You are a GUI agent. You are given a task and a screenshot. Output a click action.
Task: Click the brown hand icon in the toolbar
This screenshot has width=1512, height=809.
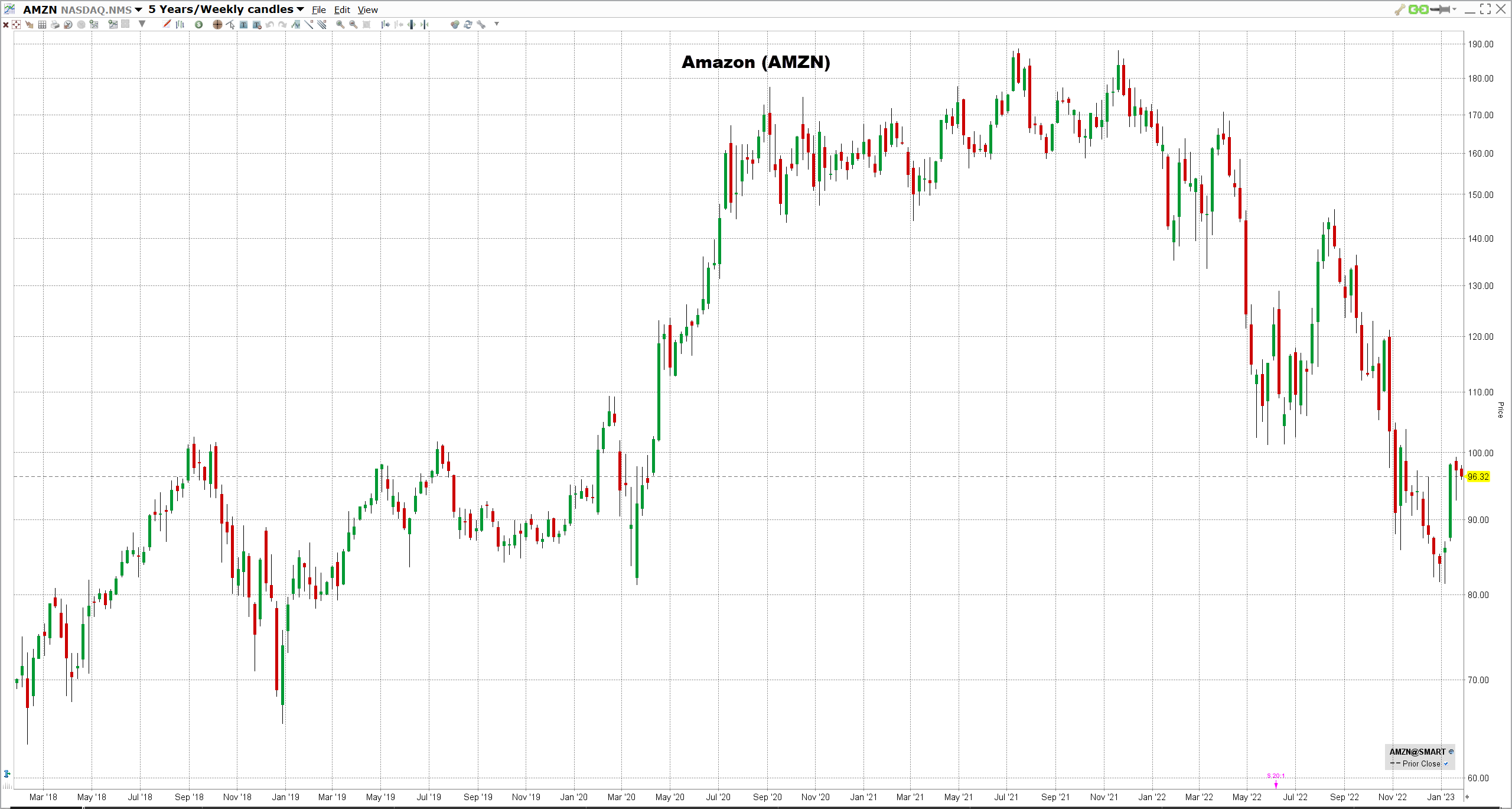pos(30,24)
